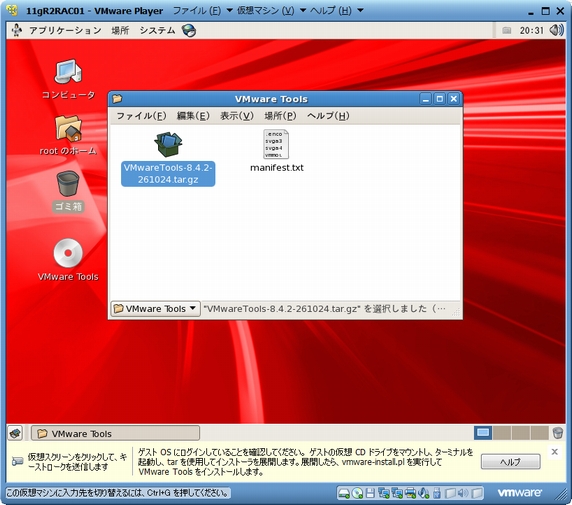Close the VMware Tools file browser window
Image resolution: width=572 pixels, height=505 pixels.
click(x=453, y=99)
